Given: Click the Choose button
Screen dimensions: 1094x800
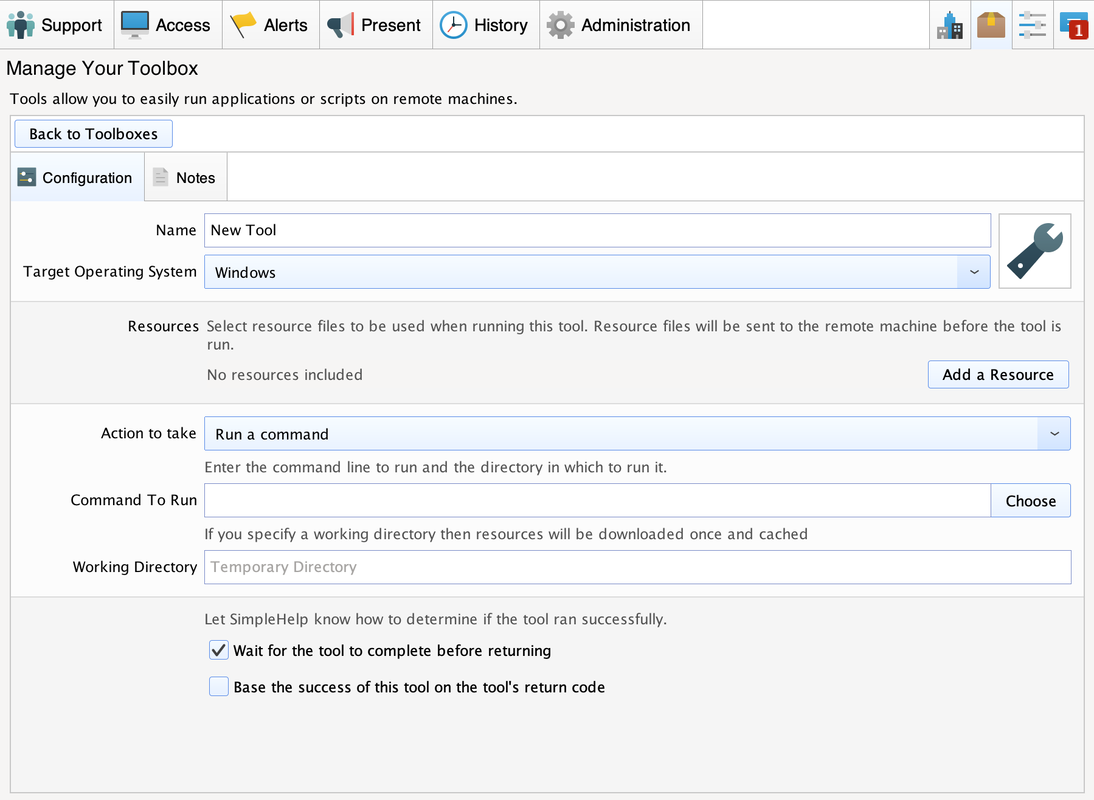Looking at the screenshot, I should click(1031, 501).
